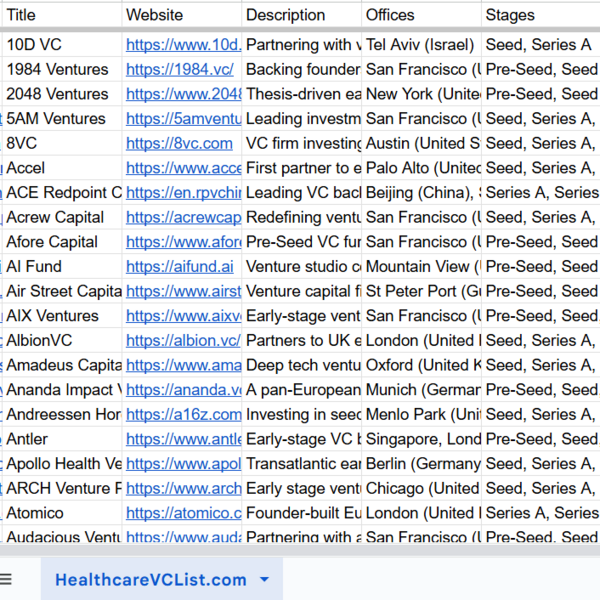Select the Afore Capital title cell
Screen dimensions: 600x600
coord(62,242)
